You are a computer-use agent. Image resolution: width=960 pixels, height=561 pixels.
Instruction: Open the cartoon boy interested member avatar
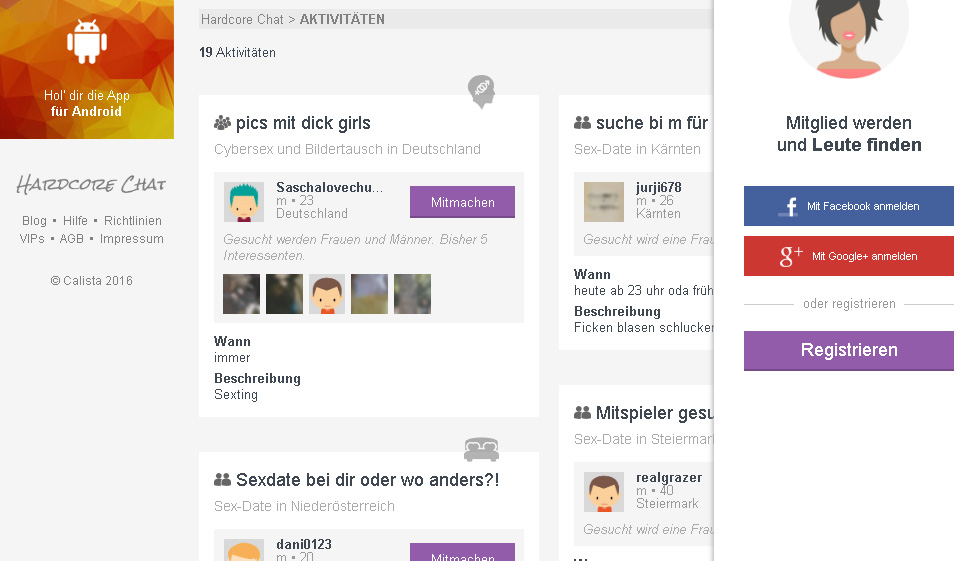[x=327, y=294]
